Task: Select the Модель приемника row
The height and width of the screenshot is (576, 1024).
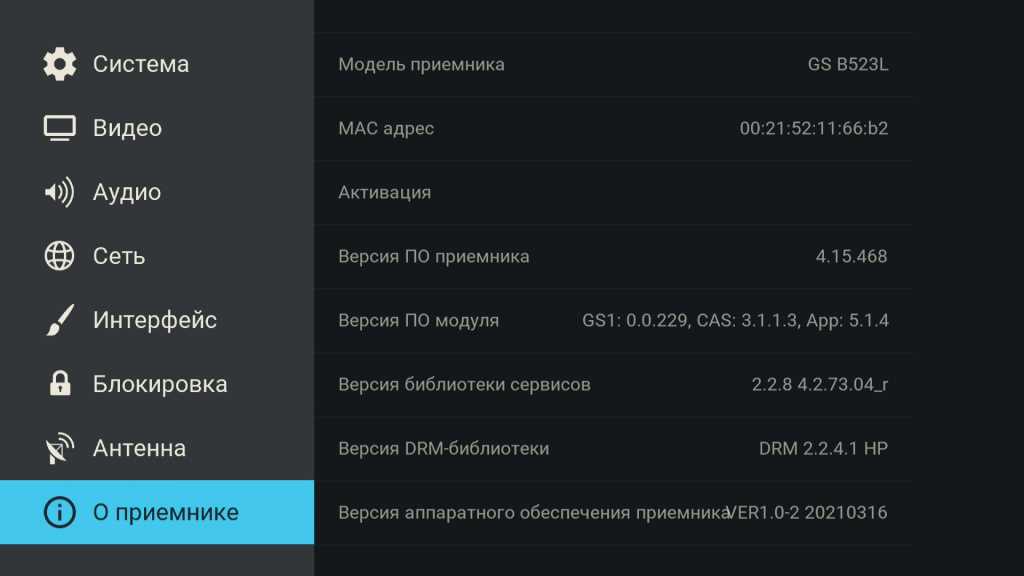Action: (x=612, y=64)
